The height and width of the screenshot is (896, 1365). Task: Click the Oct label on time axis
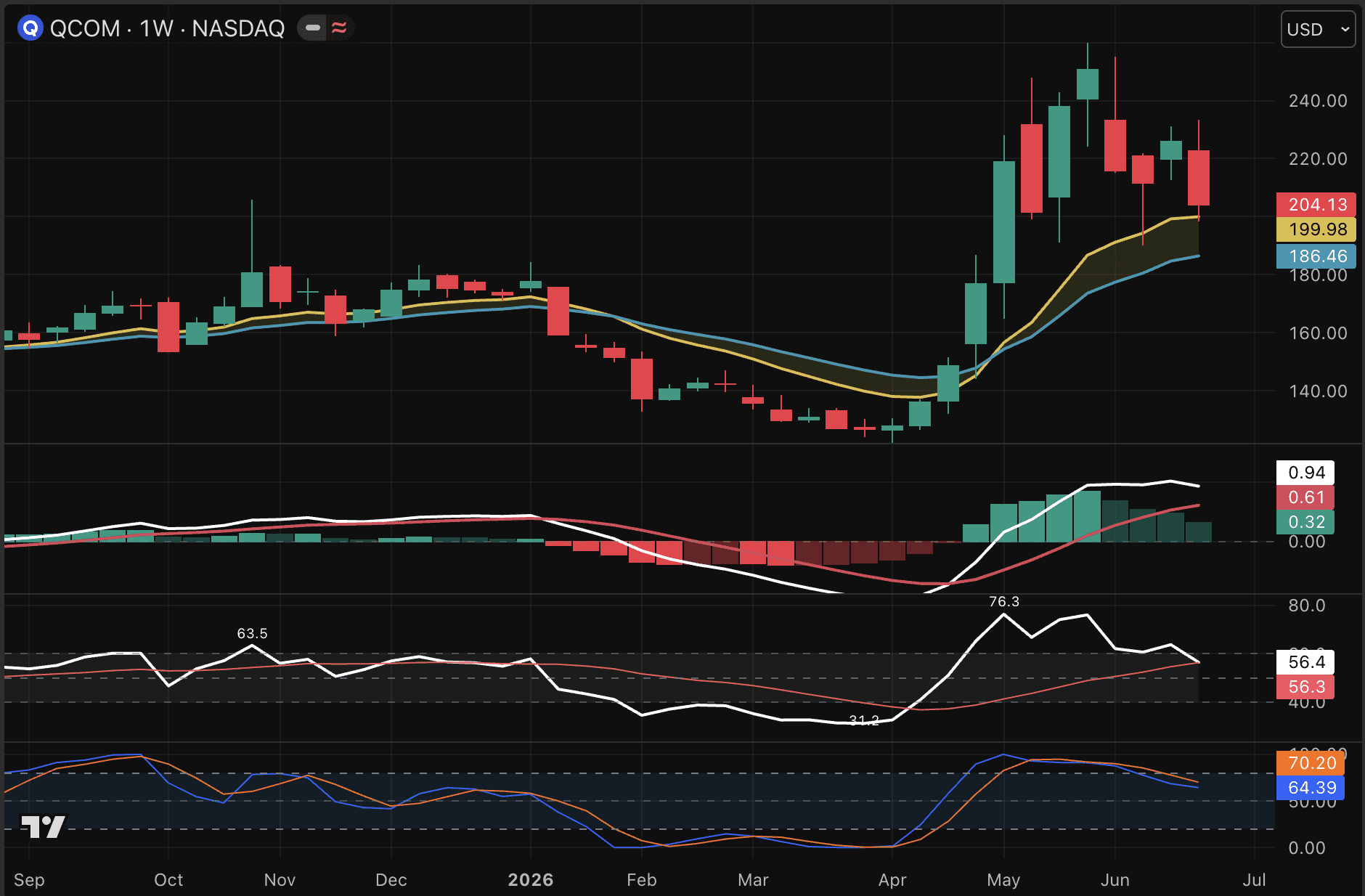tap(168, 880)
